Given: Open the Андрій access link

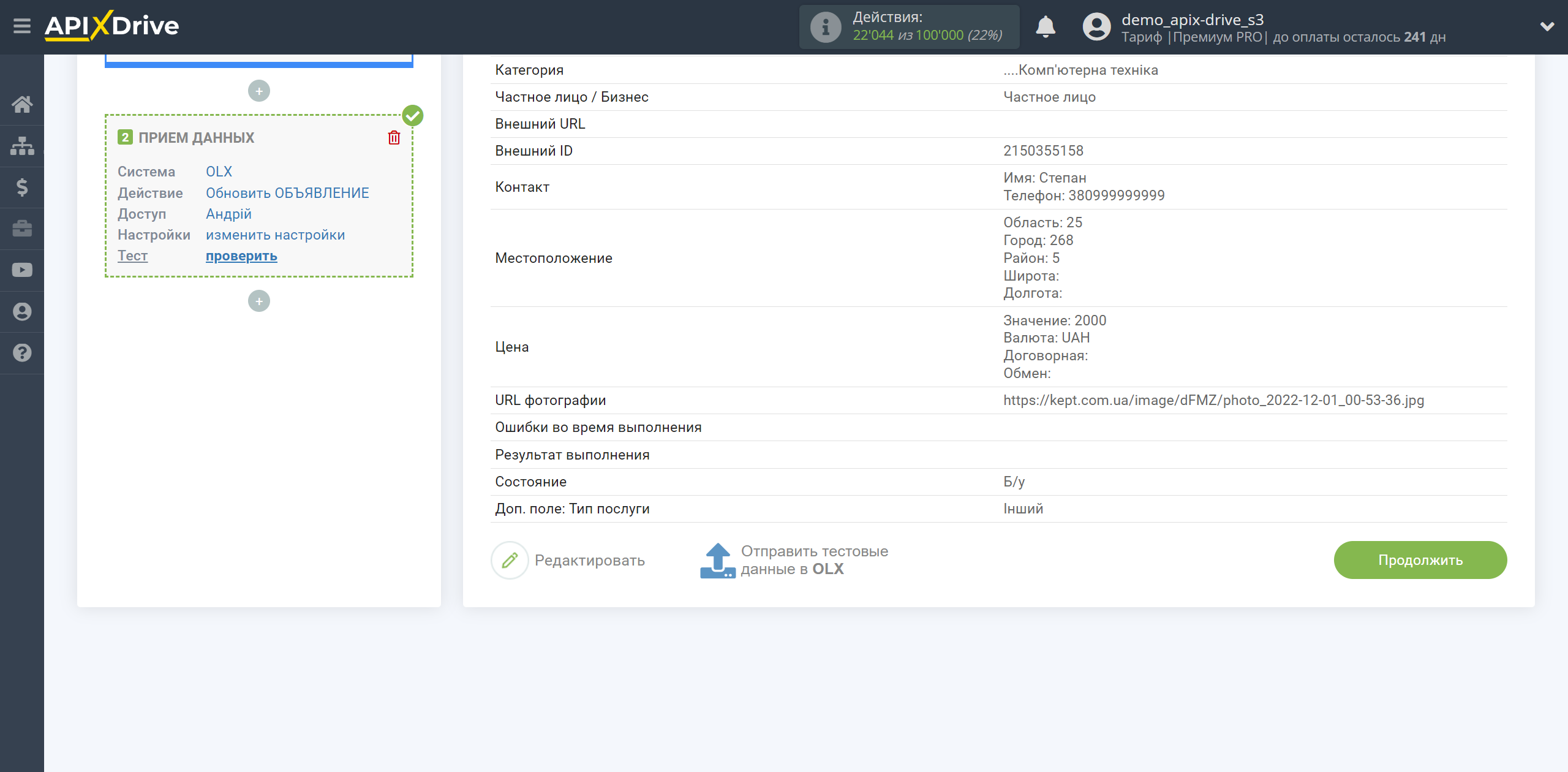Looking at the screenshot, I should pyautogui.click(x=228, y=214).
